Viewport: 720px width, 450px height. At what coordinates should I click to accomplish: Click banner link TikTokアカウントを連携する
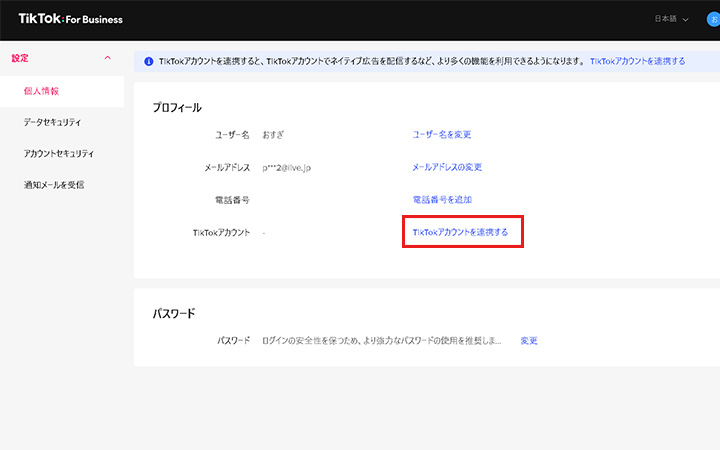pyautogui.click(x=637, y=61)
